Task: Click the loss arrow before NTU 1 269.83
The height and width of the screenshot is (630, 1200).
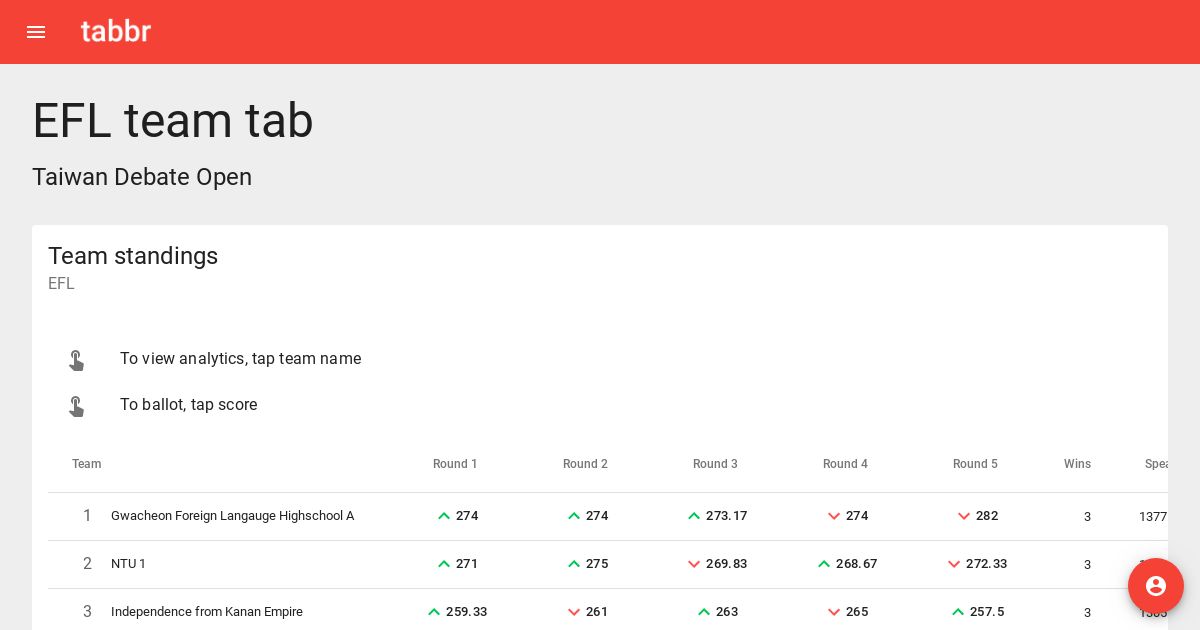Action: point(694,564)
